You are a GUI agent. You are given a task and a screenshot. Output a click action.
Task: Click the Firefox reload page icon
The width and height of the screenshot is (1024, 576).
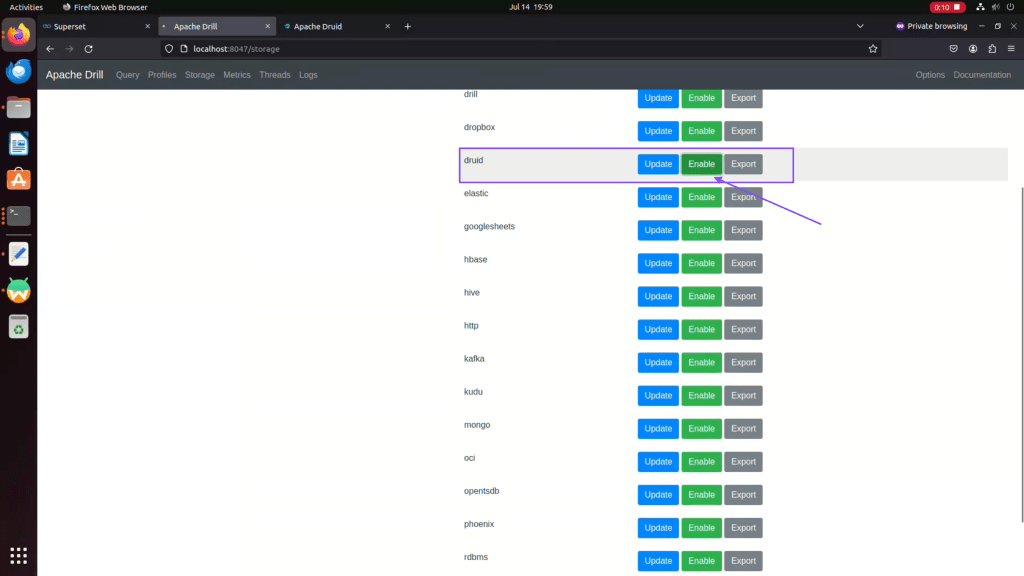click(x=89, y=48)
